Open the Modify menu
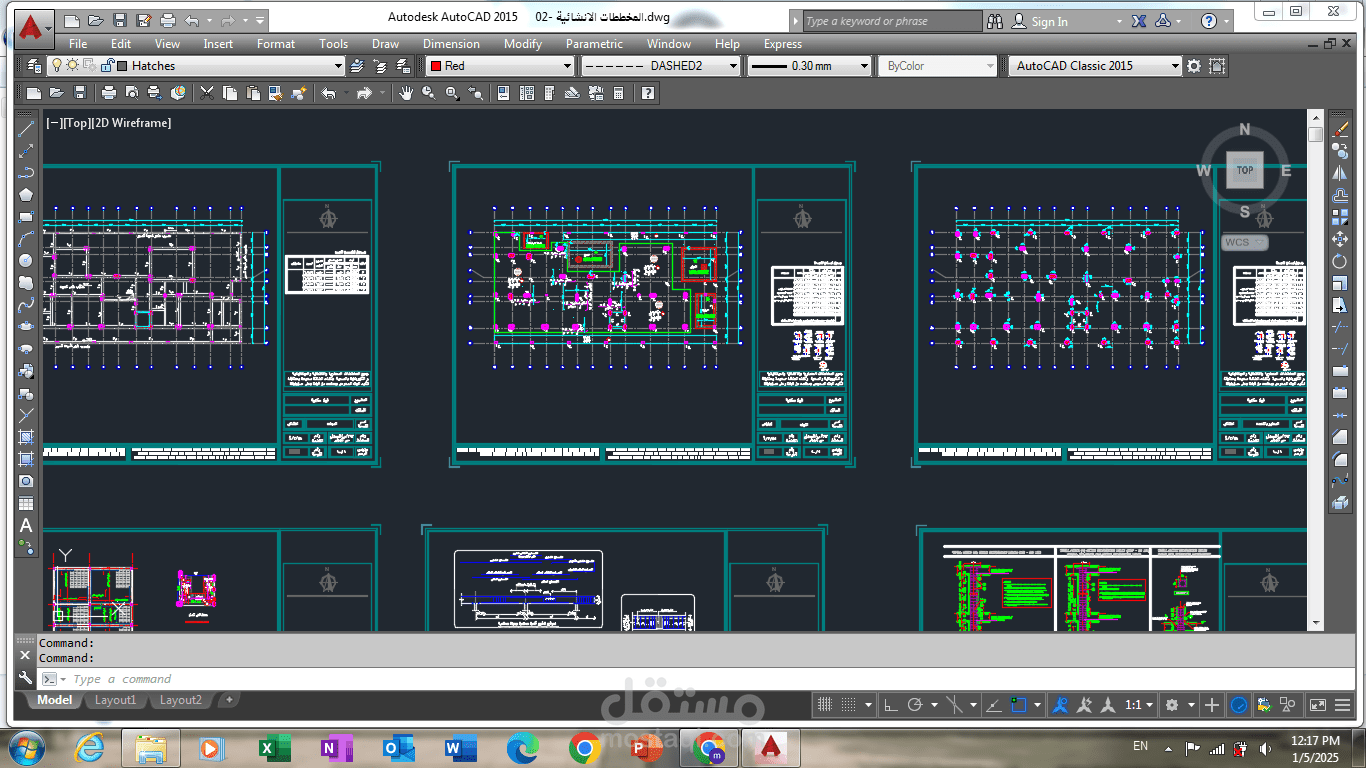1366x768 pixels. coord(523,44)
